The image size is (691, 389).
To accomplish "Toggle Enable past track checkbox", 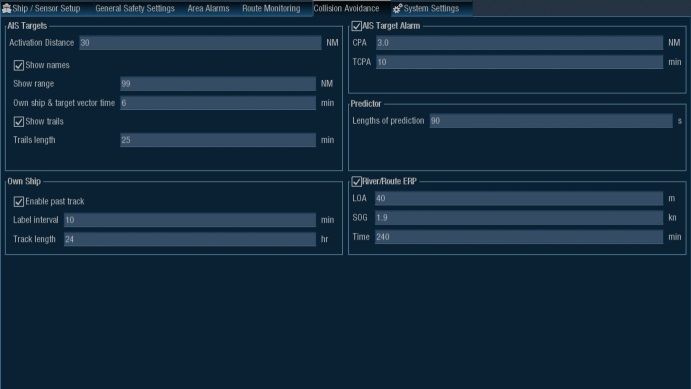I will click(x=19, y=202).
